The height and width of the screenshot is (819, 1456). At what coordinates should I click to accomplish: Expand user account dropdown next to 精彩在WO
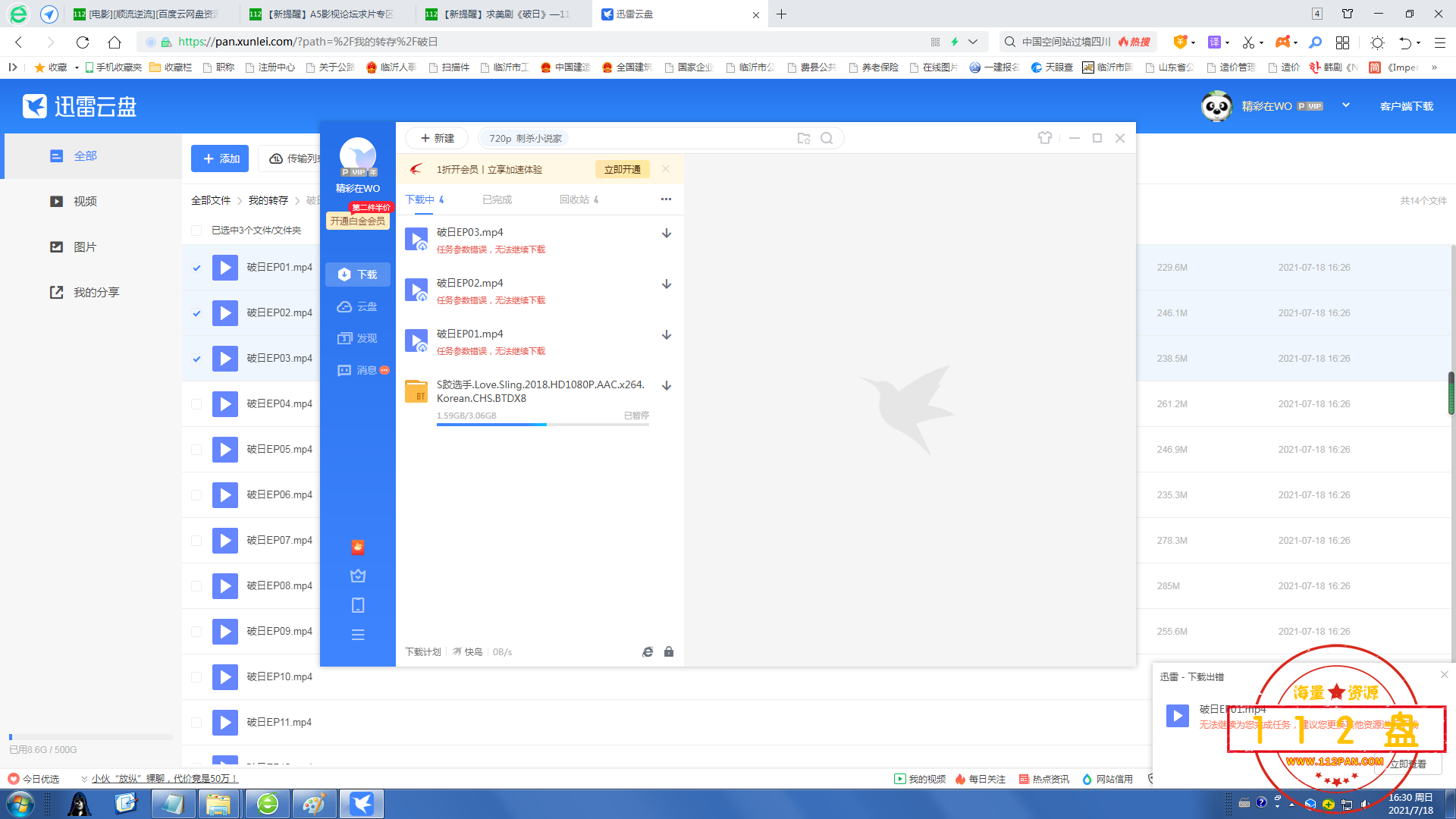point(1346,105)
